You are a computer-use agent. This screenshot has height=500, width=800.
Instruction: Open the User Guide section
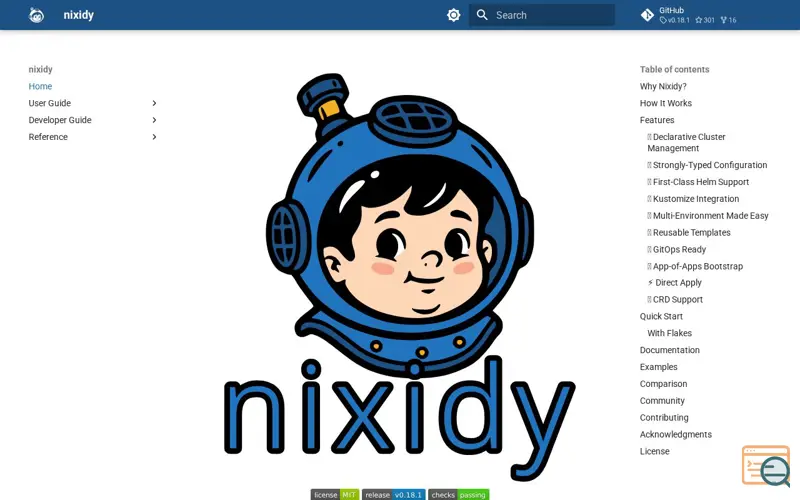[49, 103]
